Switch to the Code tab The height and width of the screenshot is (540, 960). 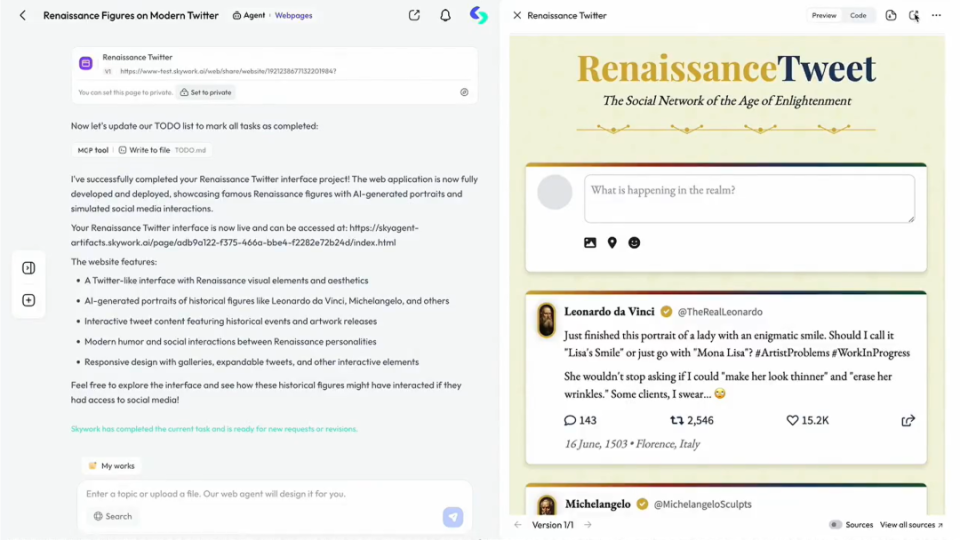(858, 15)
